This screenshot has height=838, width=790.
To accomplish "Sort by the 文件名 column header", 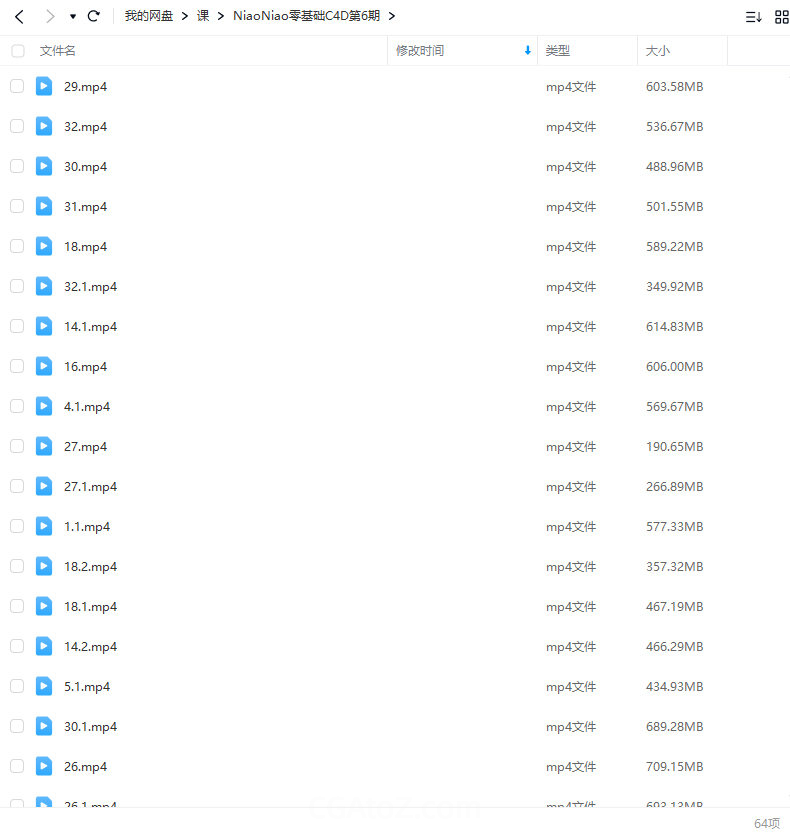I will pos(58,50).
